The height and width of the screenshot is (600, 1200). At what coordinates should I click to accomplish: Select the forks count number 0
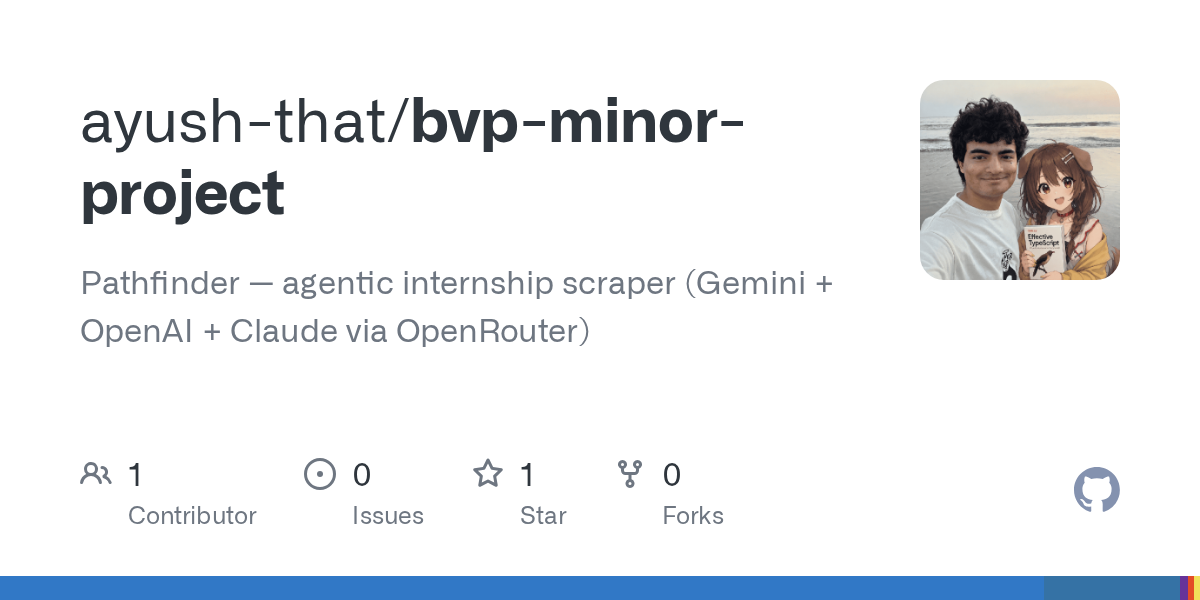pos(672,475)
